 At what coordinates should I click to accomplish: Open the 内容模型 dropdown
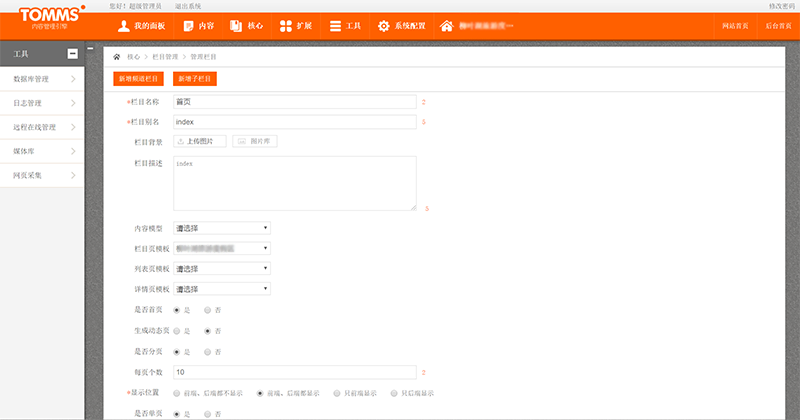click(x=222, y=228)
